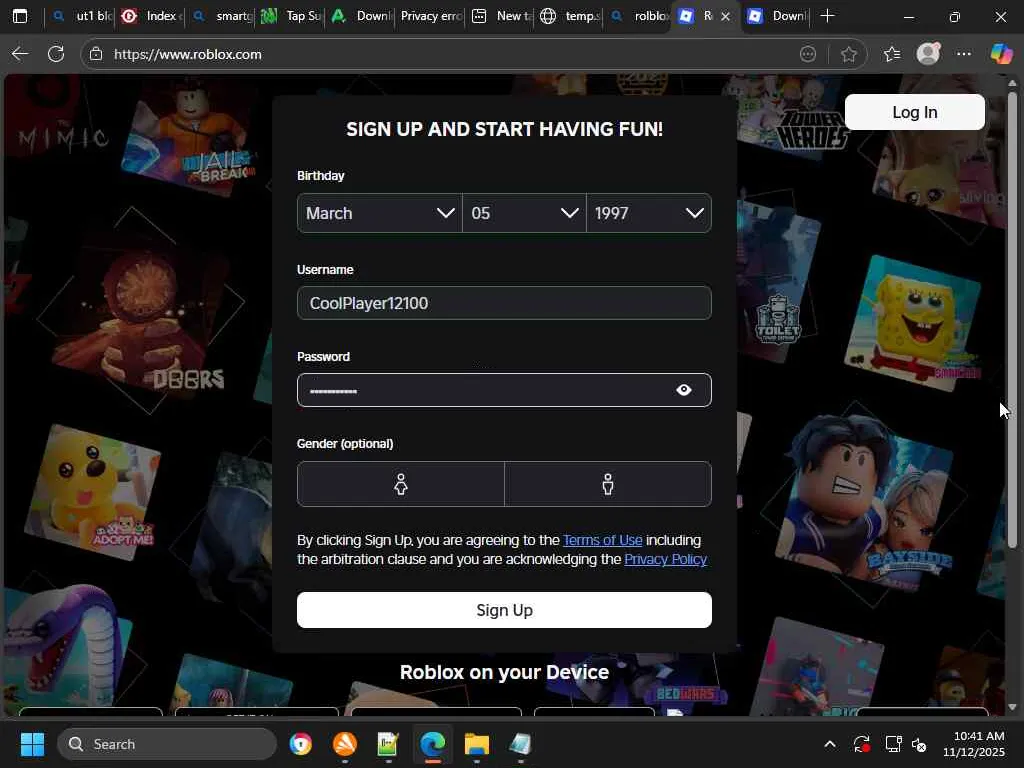Image resolution: width=1024 pixels, height=768 pixels.
Task: Open the favorites list icon
Action: [x=891, y=54]
